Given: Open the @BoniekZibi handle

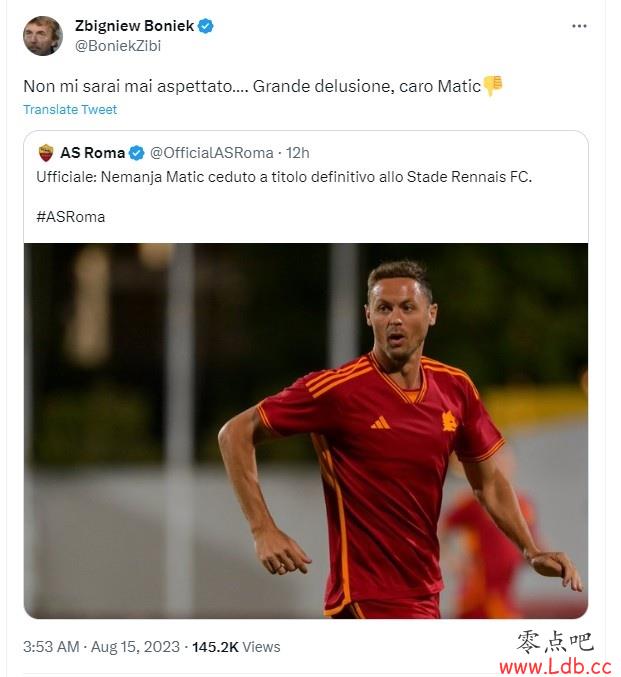Looking at the screenshot, I should click(118, 46).
